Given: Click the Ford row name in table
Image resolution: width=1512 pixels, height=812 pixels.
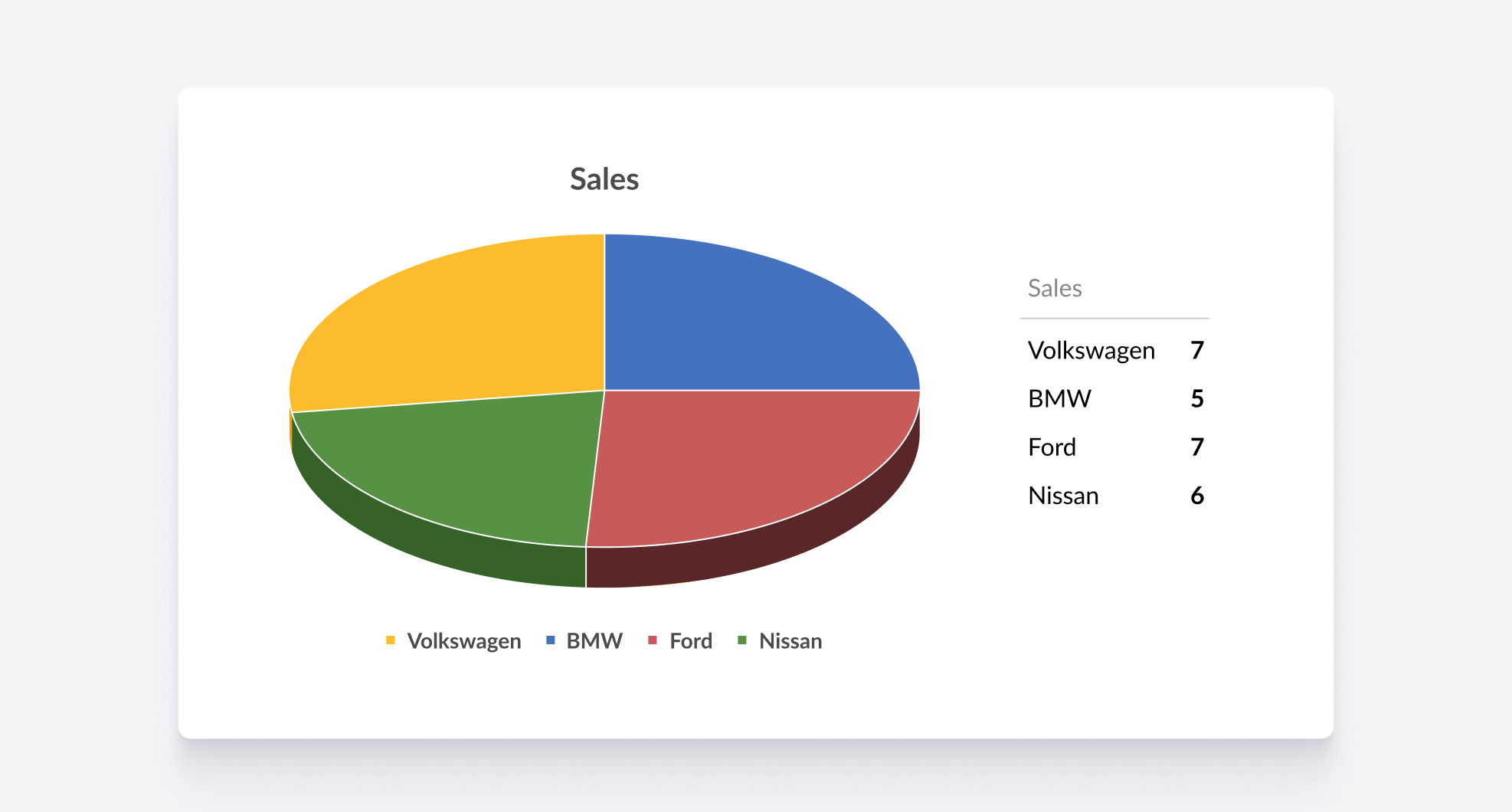Looking at the screenshot, I should [x=1052, y=447].
